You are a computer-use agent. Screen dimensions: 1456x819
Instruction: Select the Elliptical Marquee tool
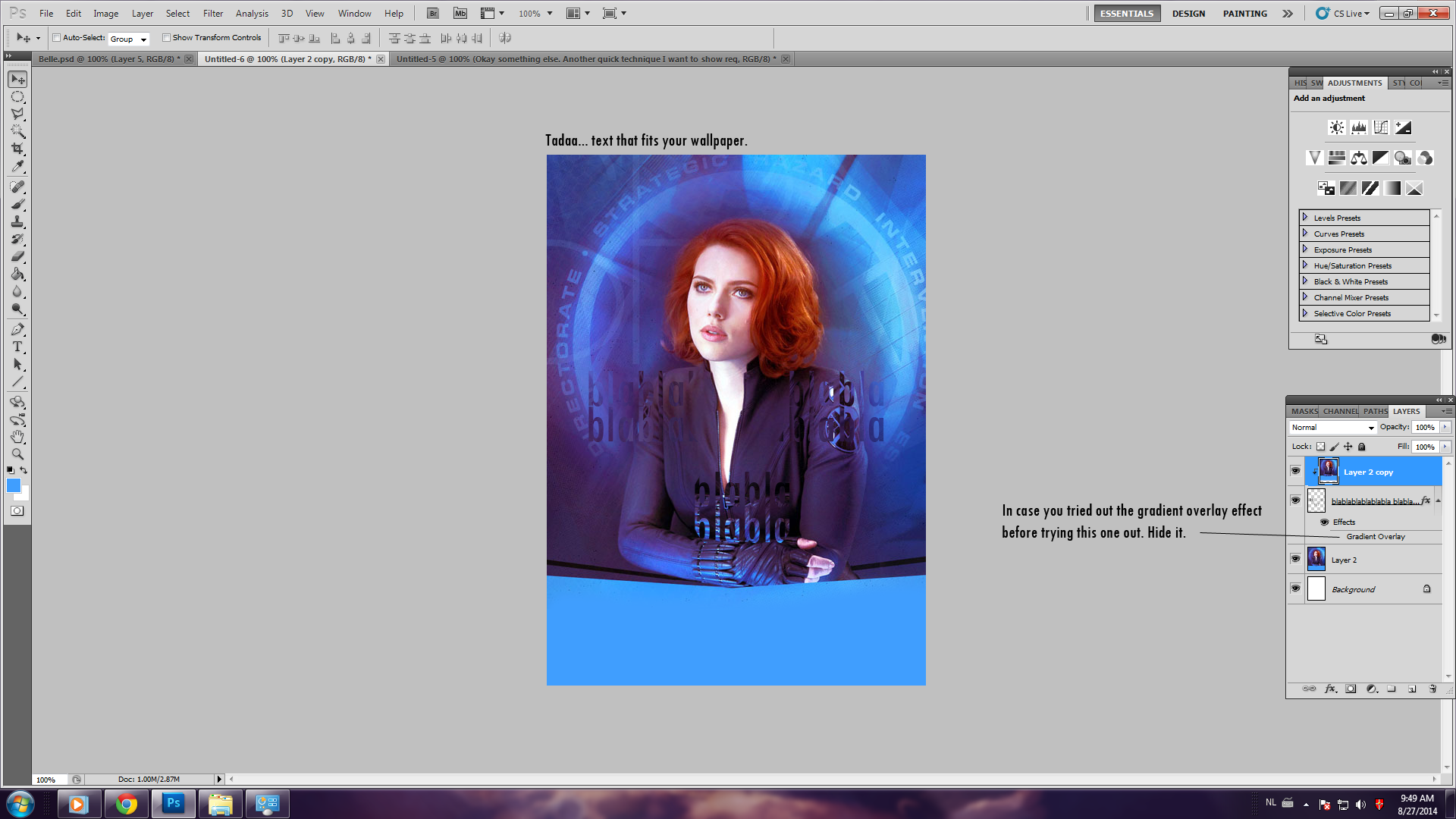17,97
